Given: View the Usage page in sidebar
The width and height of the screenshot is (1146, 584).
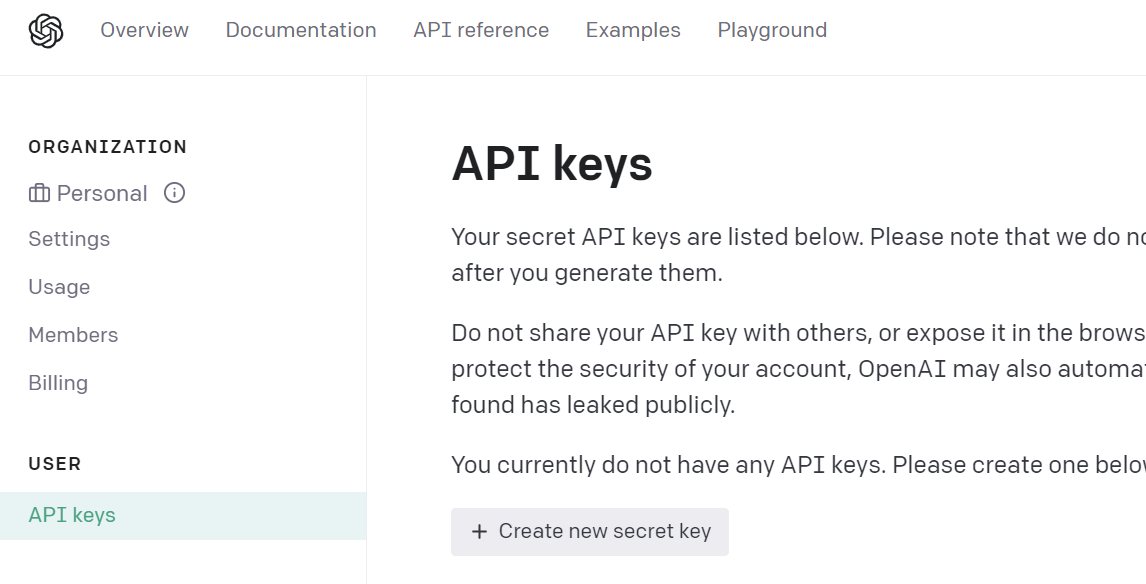Looking at the screenshot, I should (59, 287).
